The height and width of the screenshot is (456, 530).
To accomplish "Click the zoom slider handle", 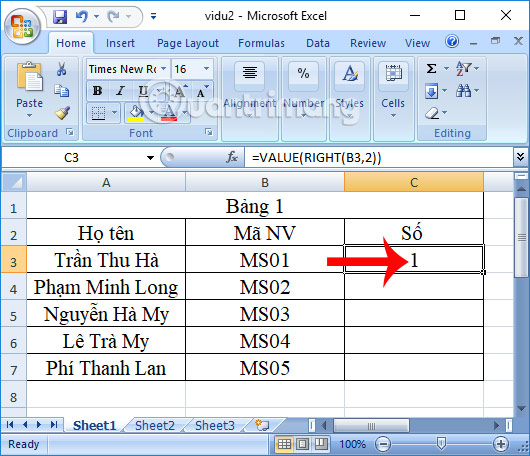I will point(441,443).
